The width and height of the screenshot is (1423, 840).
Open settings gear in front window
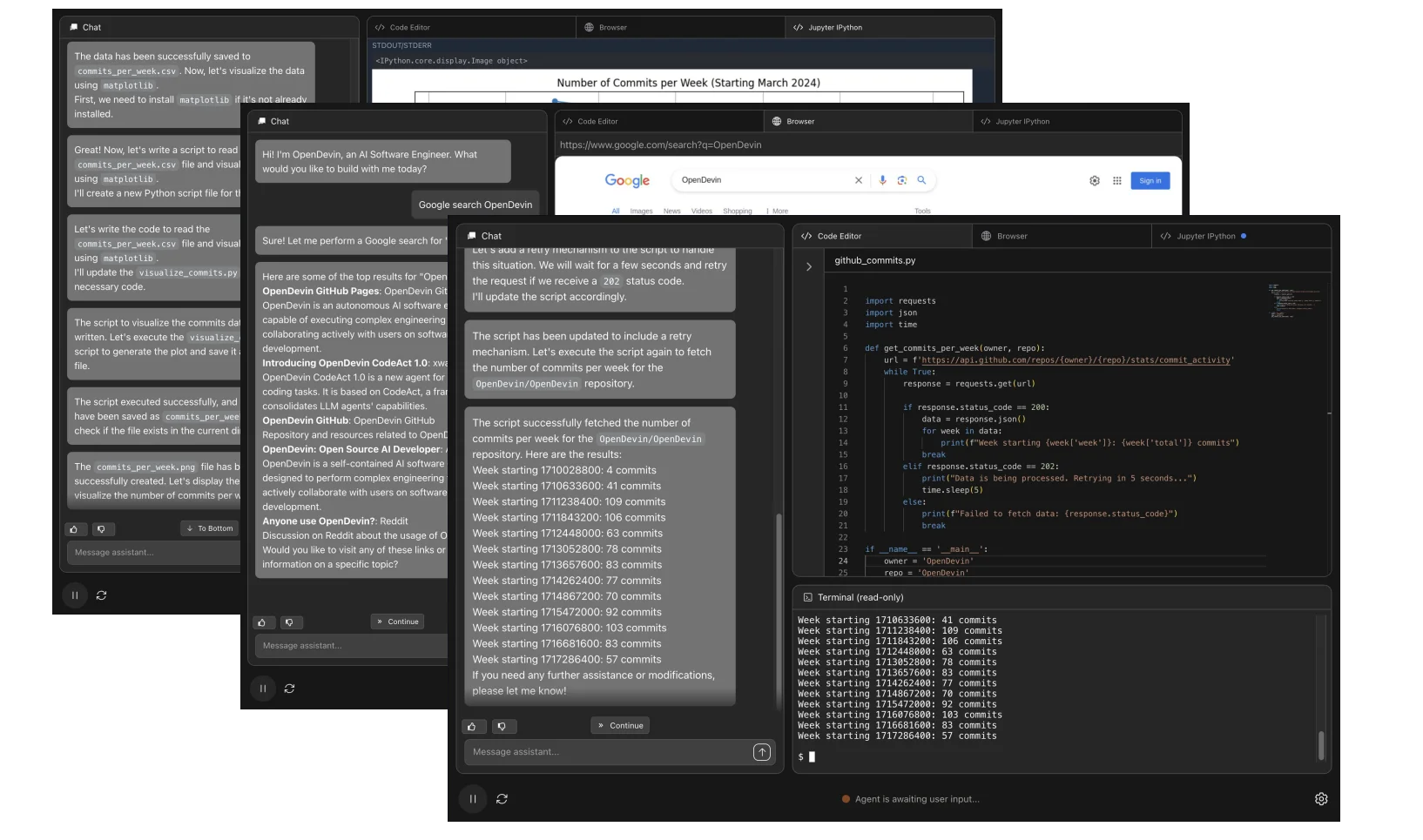click(1321, 799)
